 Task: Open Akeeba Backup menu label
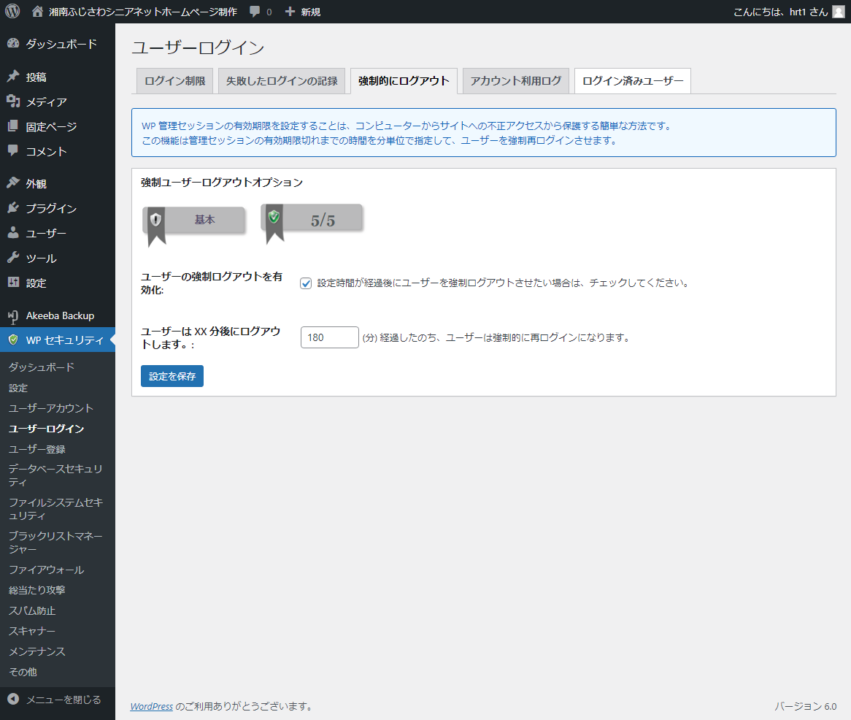tap(60, 316)
